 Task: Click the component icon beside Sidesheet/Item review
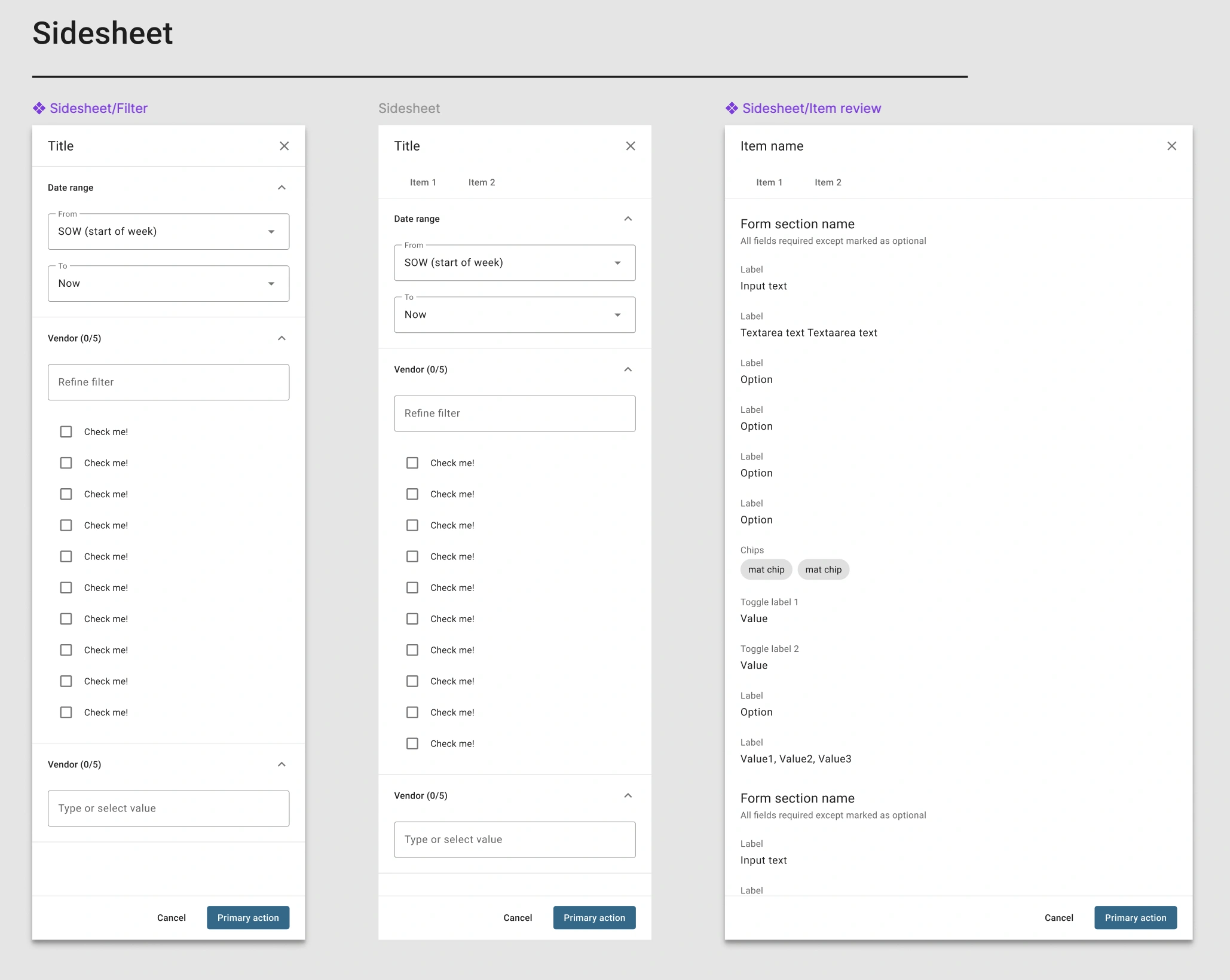click(x=732, y=108)
